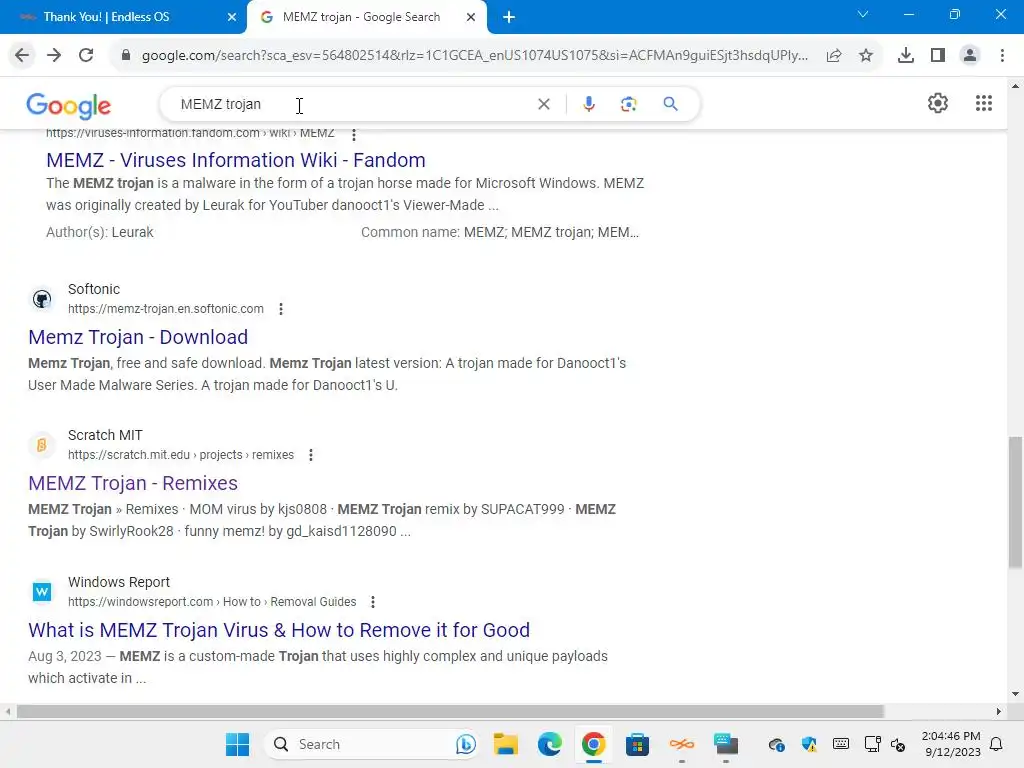Viewport: 1024px width, 768px height.
Task: Select MEMZ trojan Google Search tab
Action: [361, 17]
